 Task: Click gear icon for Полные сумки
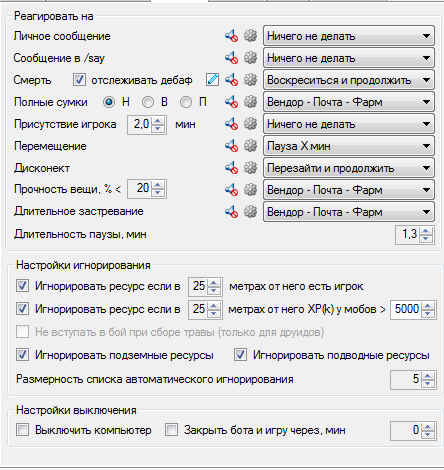pos(250,102)
